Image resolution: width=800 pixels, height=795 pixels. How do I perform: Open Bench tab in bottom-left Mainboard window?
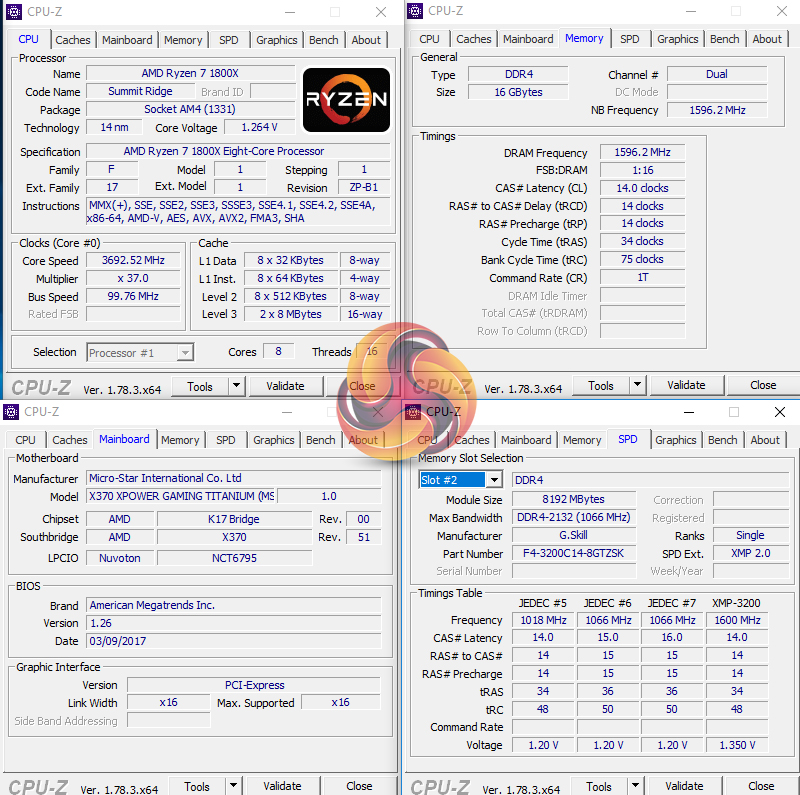coord(320,440)
